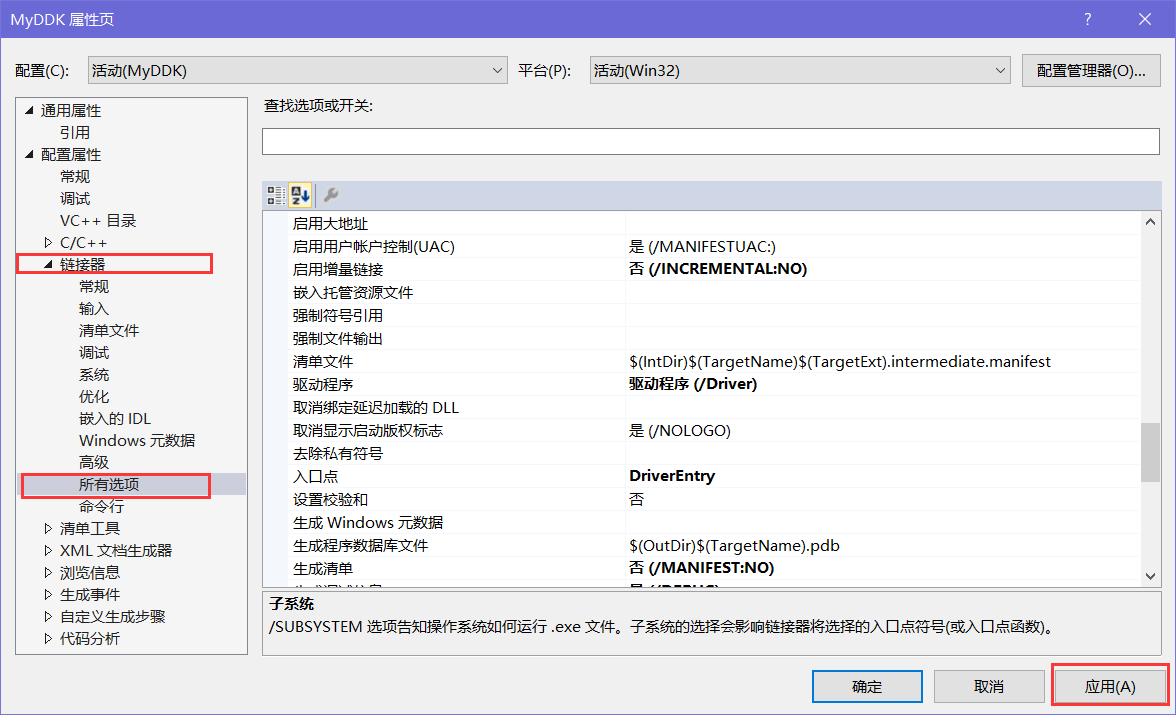
Task: Expand the 自定义生成步骤 tree node
Action: (49, 617)
